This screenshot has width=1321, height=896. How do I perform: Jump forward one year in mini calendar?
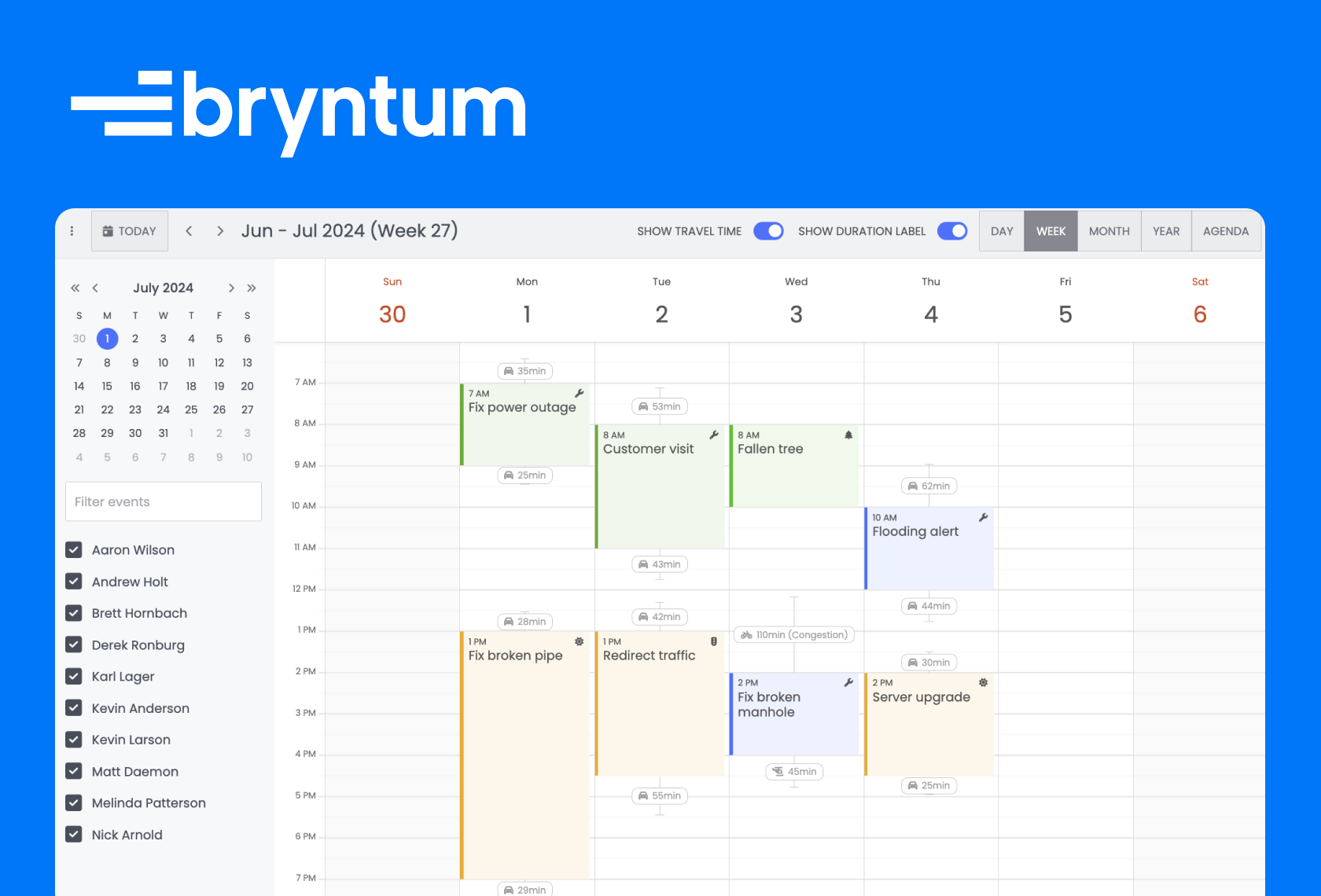tap(252, 288)
